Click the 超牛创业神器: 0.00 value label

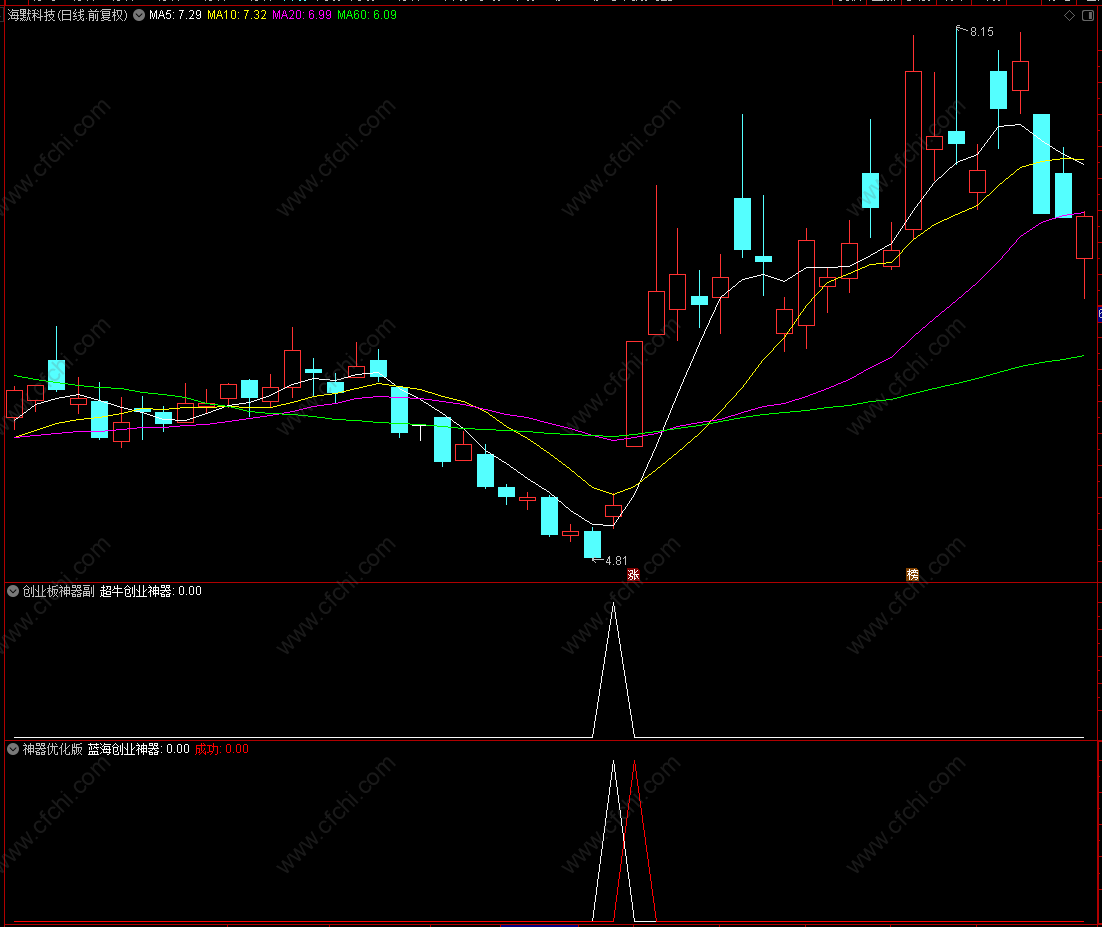[x=150, y=591]
